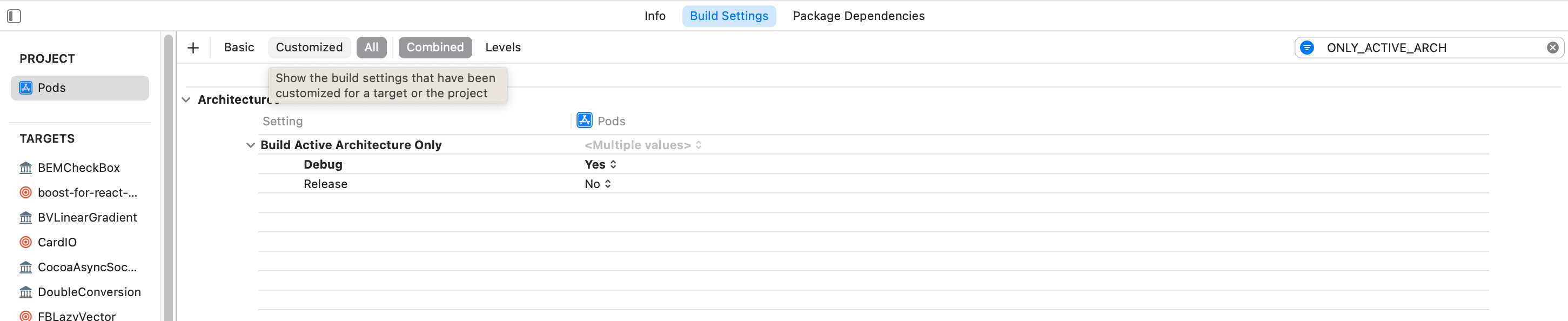Open the Release No value dropdown
1568x321 pixels.
(x=598, y=184)
